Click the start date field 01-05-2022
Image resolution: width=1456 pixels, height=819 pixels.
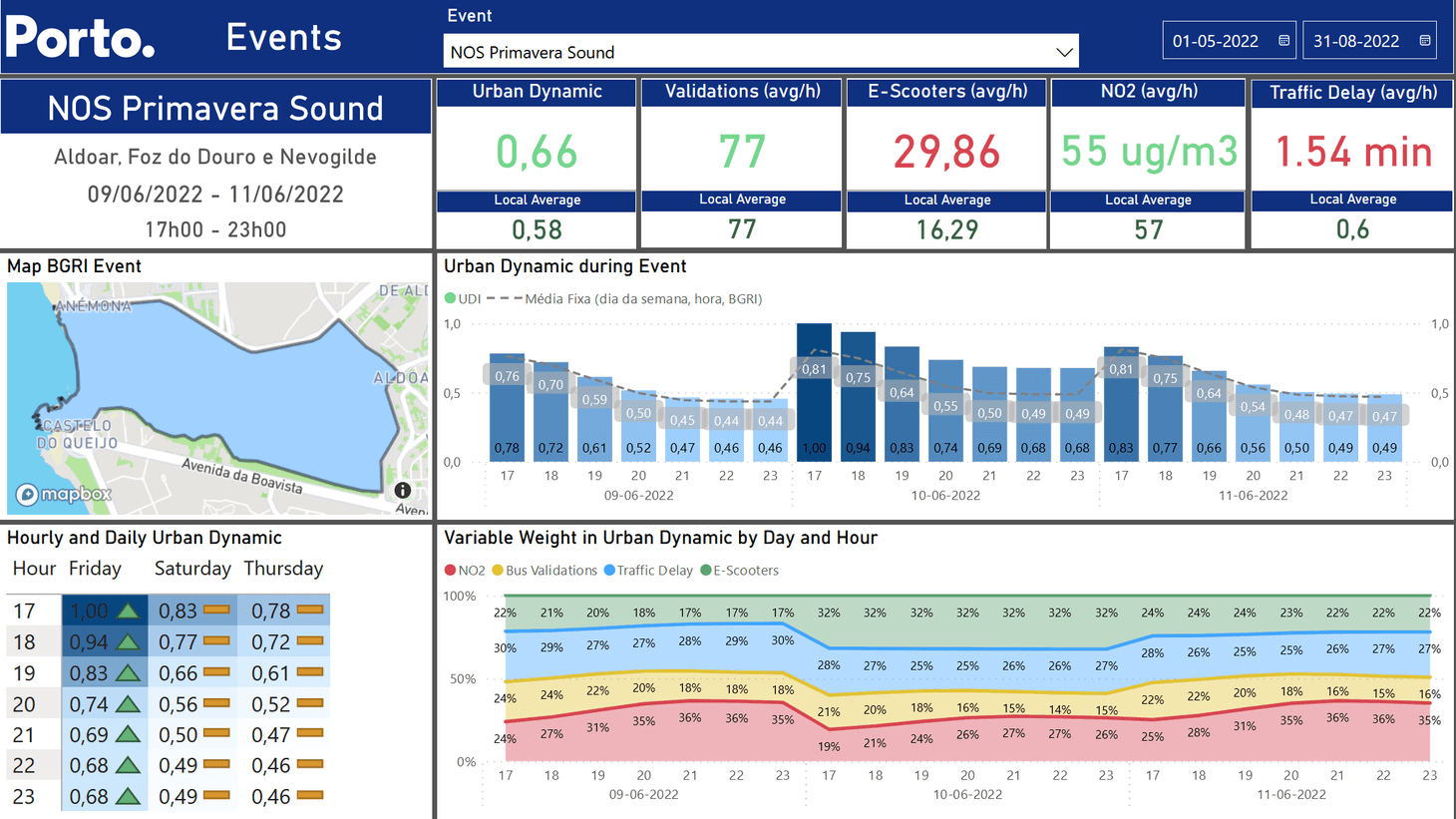click(1216, 41)
